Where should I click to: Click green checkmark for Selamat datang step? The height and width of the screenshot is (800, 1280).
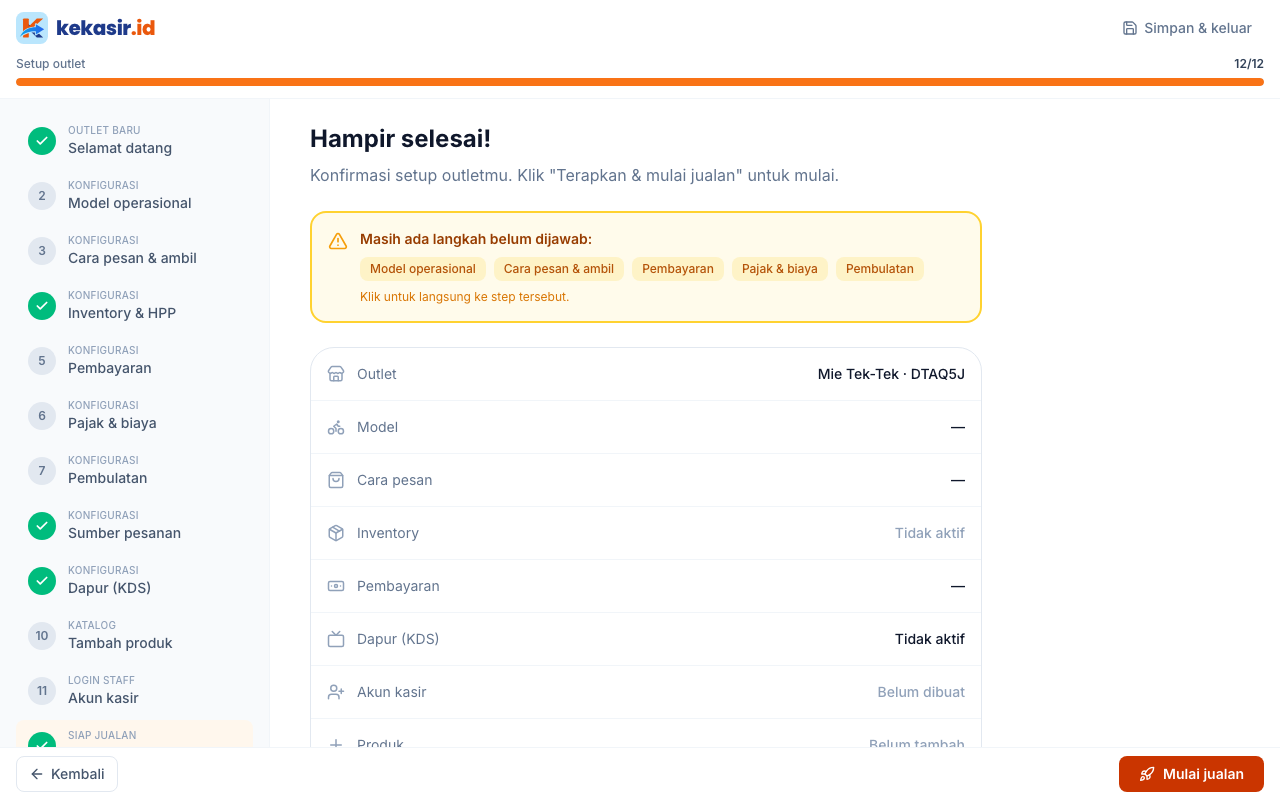click(x=42, y=141)
